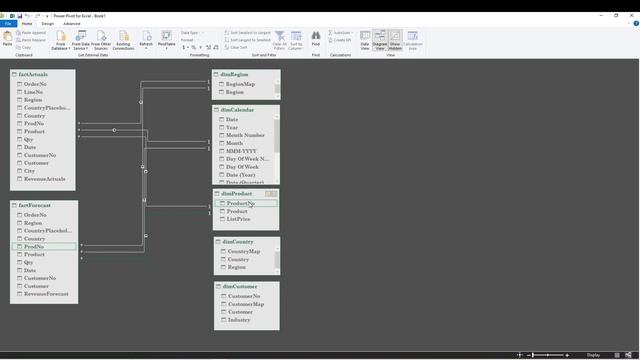Open the Data Type dropdown
This screenshot has width=640, height=360.
click(192, 33)
